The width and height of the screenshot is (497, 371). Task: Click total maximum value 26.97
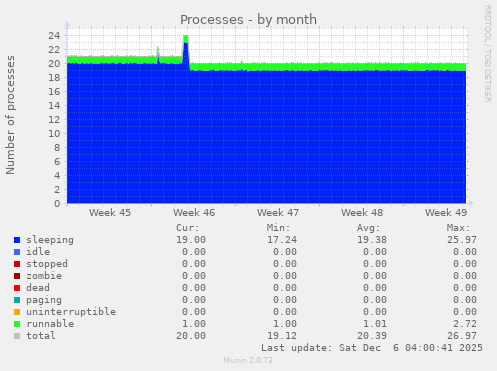pyautogui.click(x=462, y=336)
